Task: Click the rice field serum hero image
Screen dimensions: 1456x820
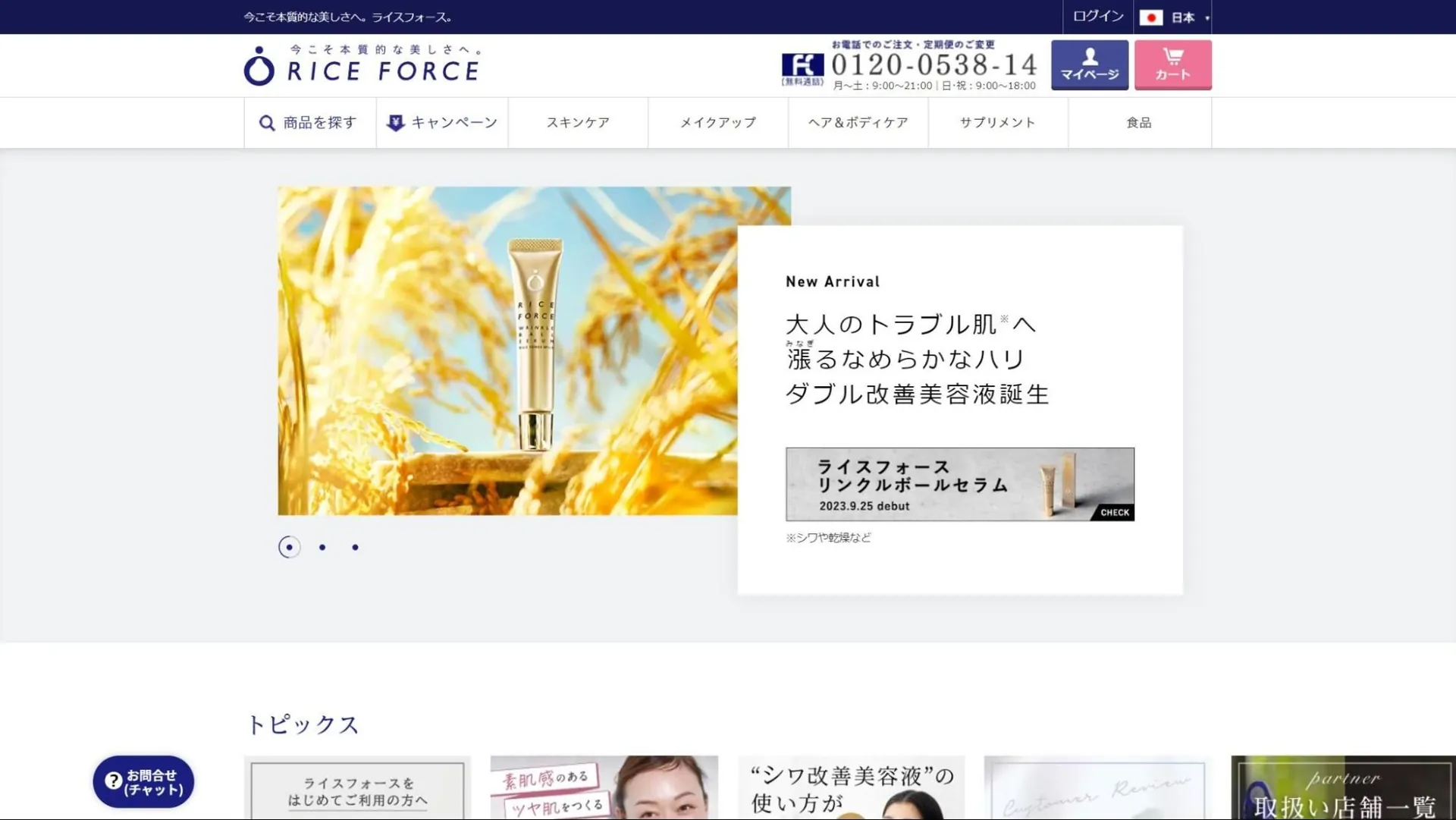Action: pyautogui.click(x=507, y=350)
